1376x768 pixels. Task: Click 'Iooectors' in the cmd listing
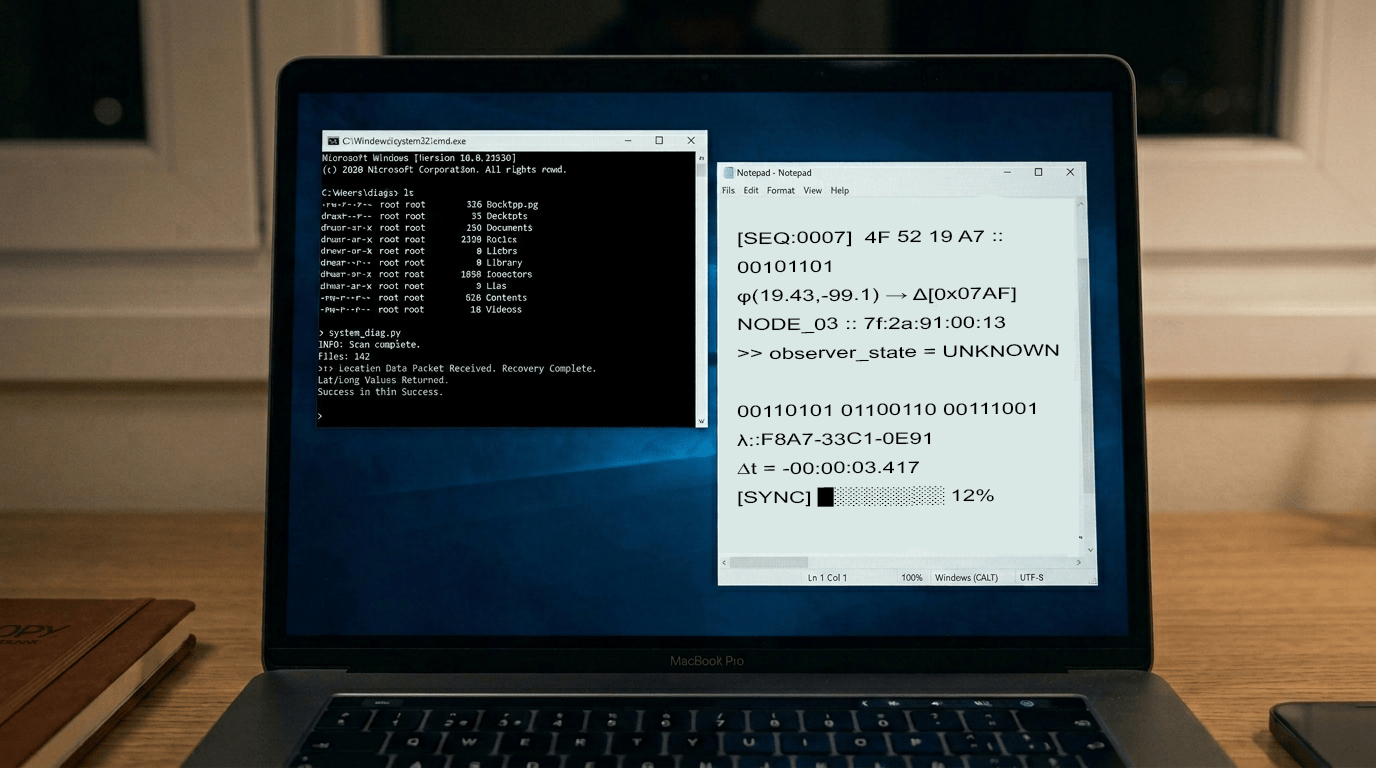(509, 275)
